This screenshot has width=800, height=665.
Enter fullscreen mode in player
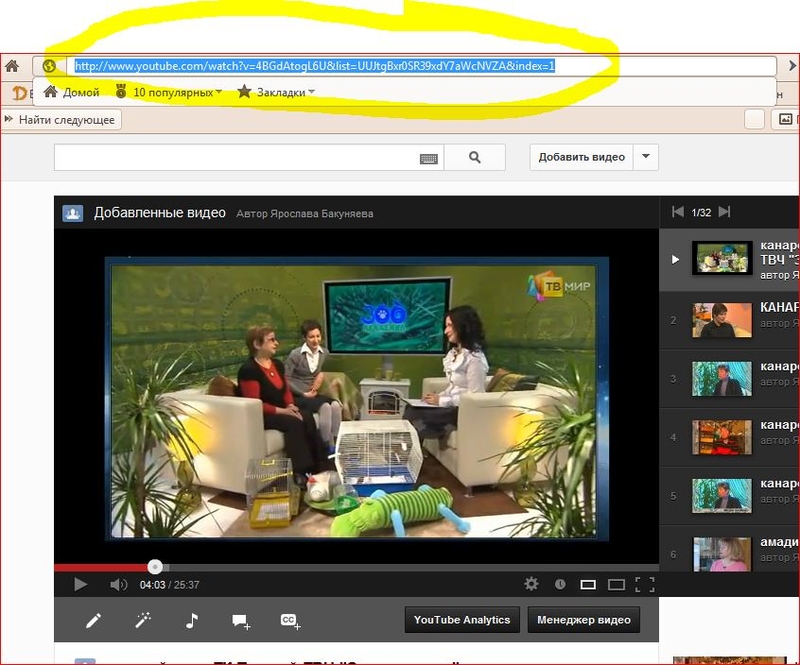click(x=645, y=584)
